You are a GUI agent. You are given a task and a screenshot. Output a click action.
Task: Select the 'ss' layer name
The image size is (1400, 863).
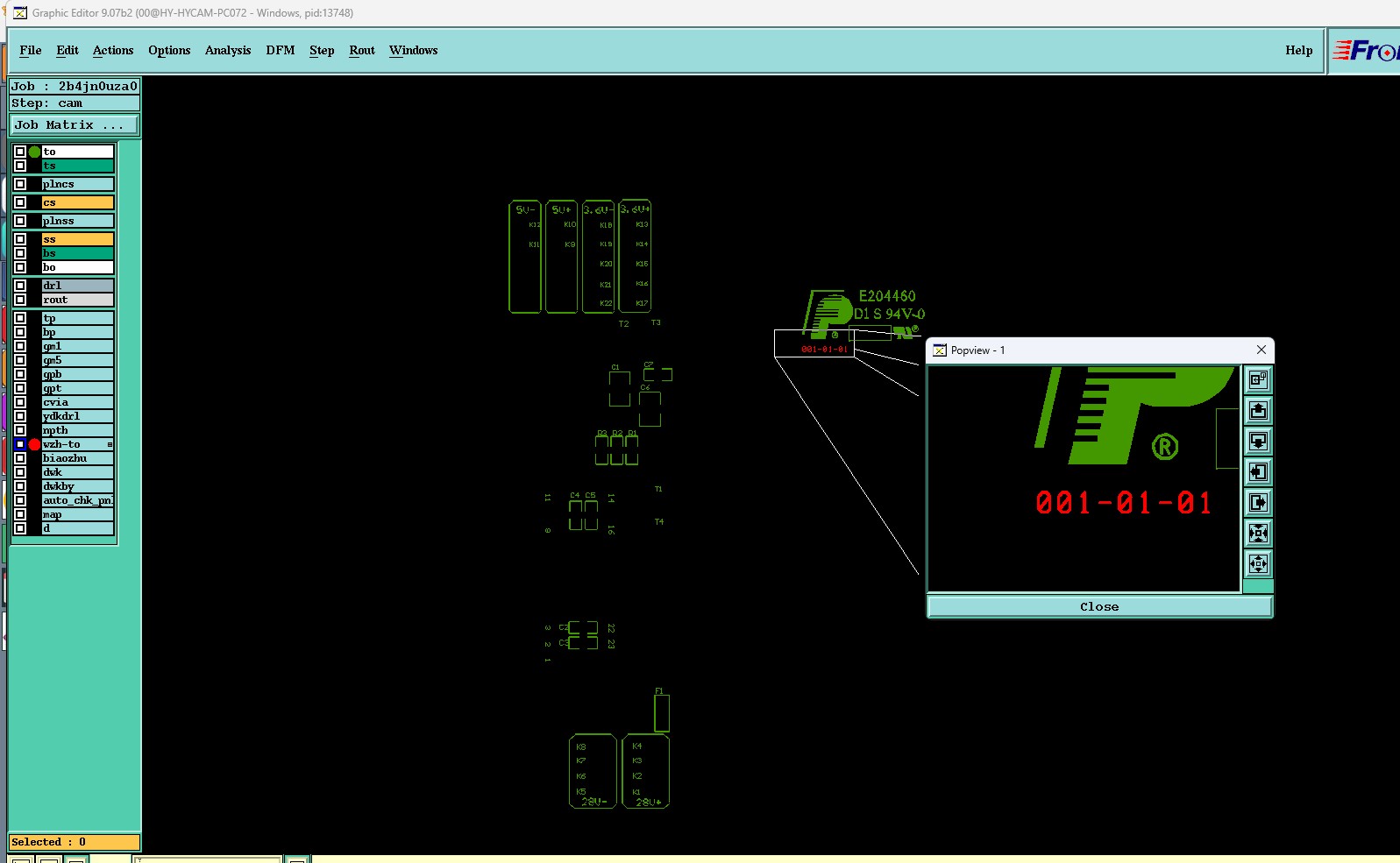(x=78, y=239)
